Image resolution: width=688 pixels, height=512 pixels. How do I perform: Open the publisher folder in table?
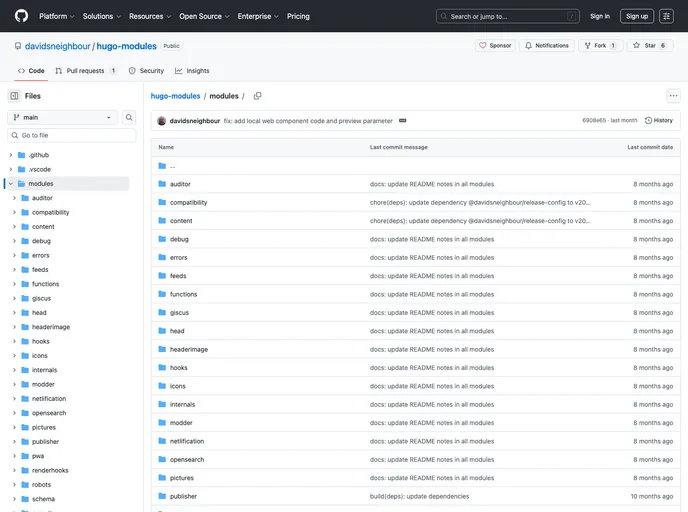183,496
